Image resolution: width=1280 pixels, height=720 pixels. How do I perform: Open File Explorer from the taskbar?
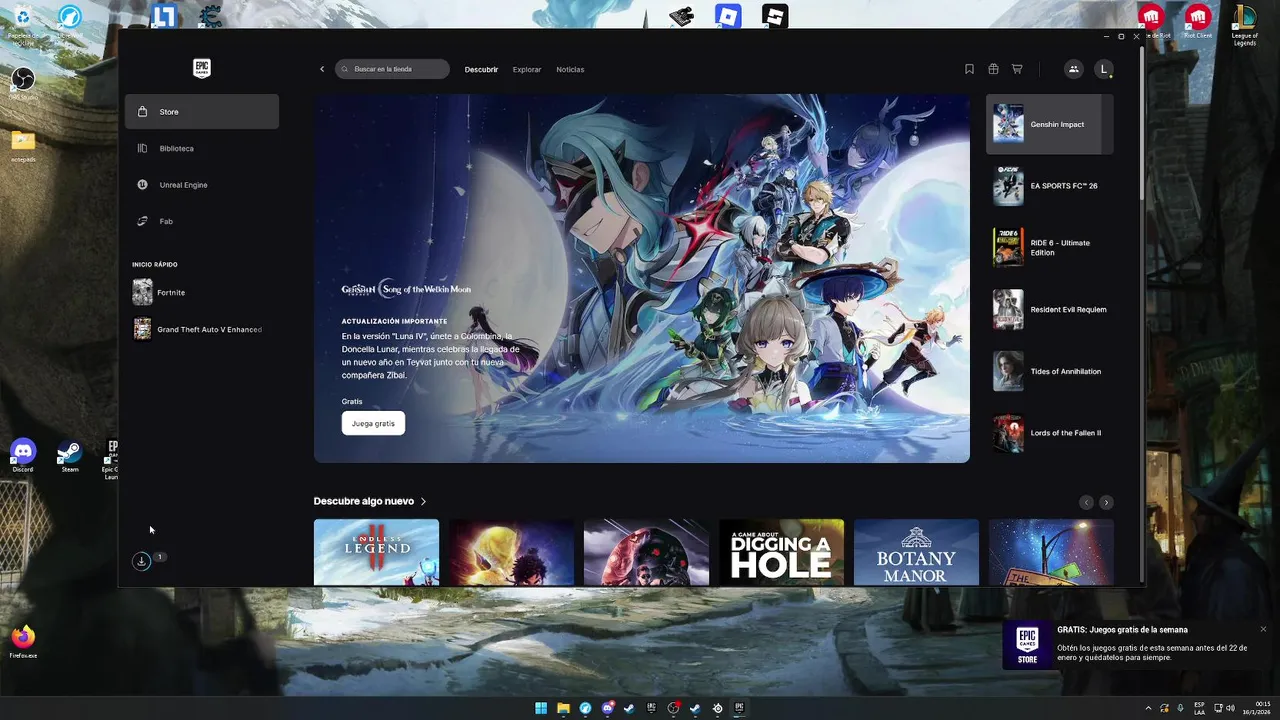point(563,708)
